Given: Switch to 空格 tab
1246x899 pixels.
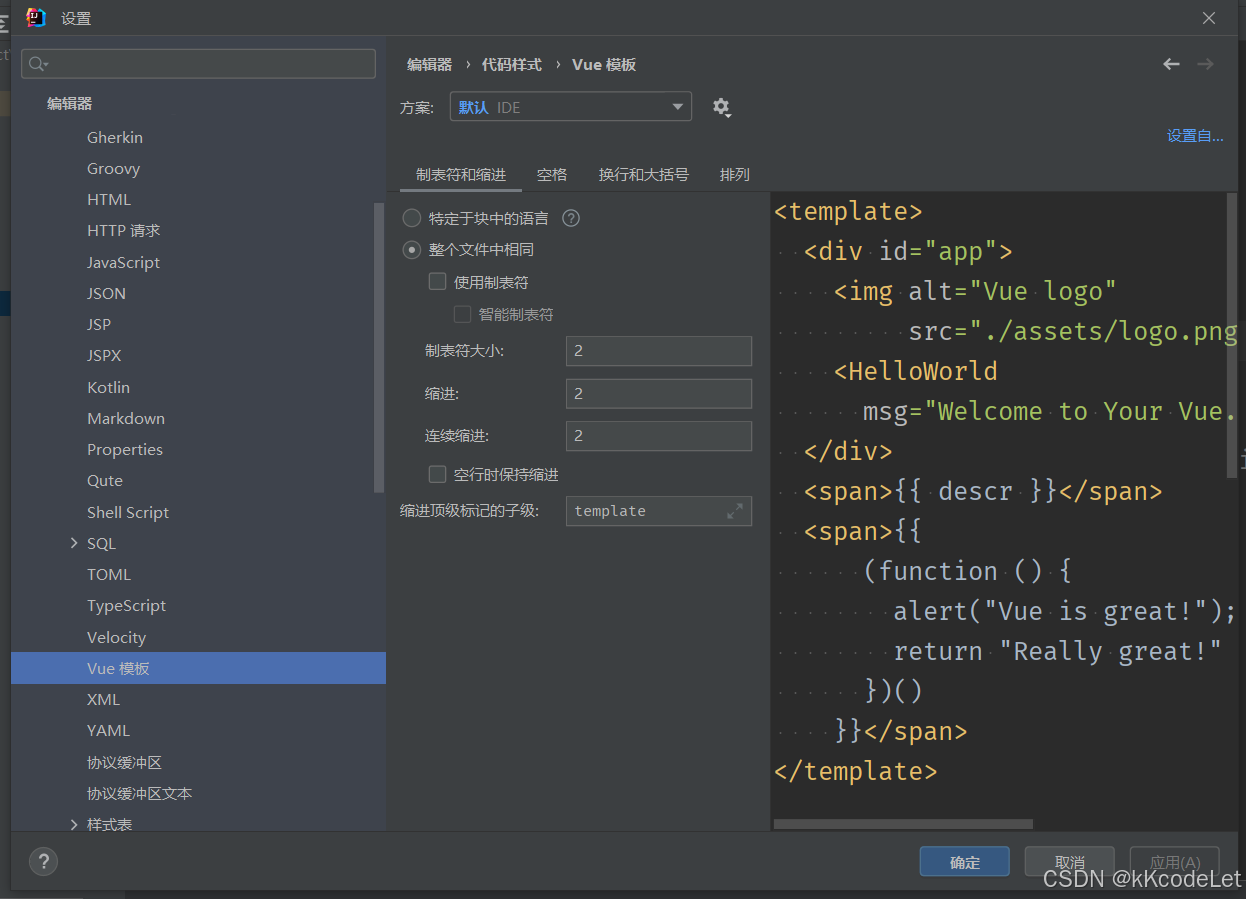Looking at the screenshot, I should 552,174.
